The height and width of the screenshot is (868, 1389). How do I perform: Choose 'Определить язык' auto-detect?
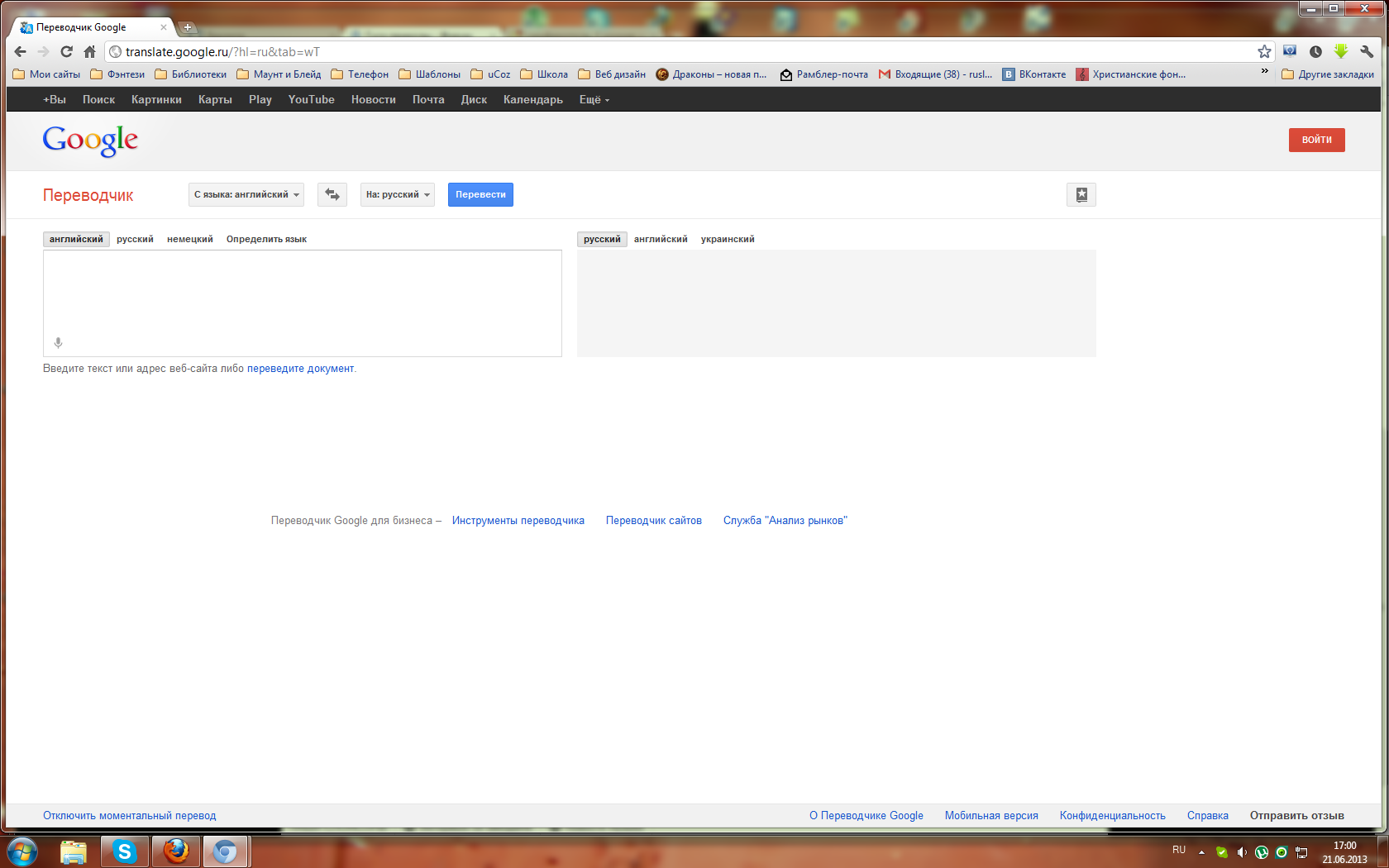click(x=266, y=239)
